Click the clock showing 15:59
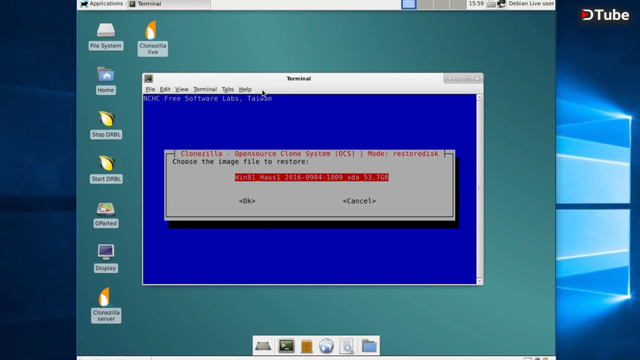640x360 pixels. pyautogui.click(x=476, y=4)
